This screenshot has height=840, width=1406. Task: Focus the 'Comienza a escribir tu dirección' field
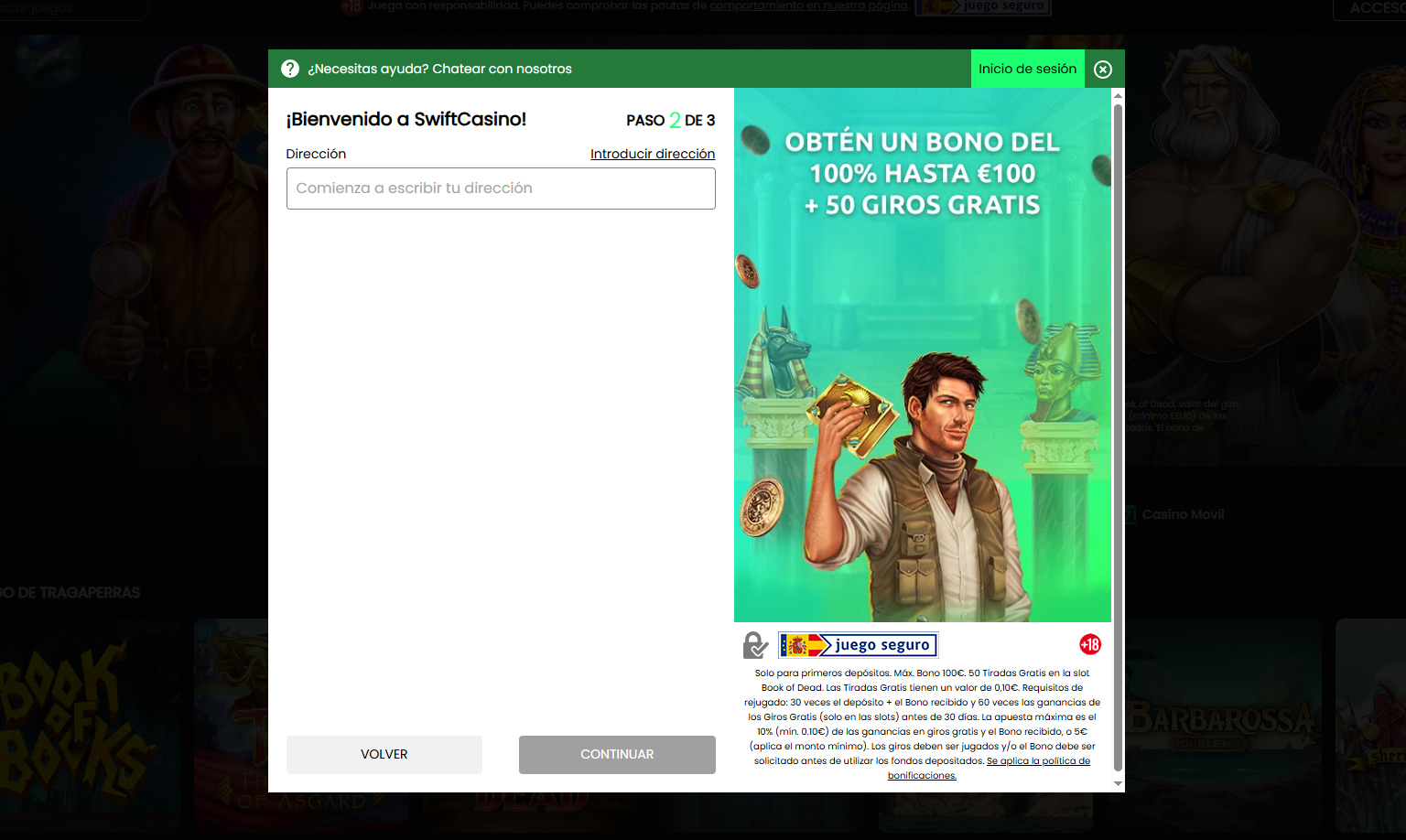[501, 188]
